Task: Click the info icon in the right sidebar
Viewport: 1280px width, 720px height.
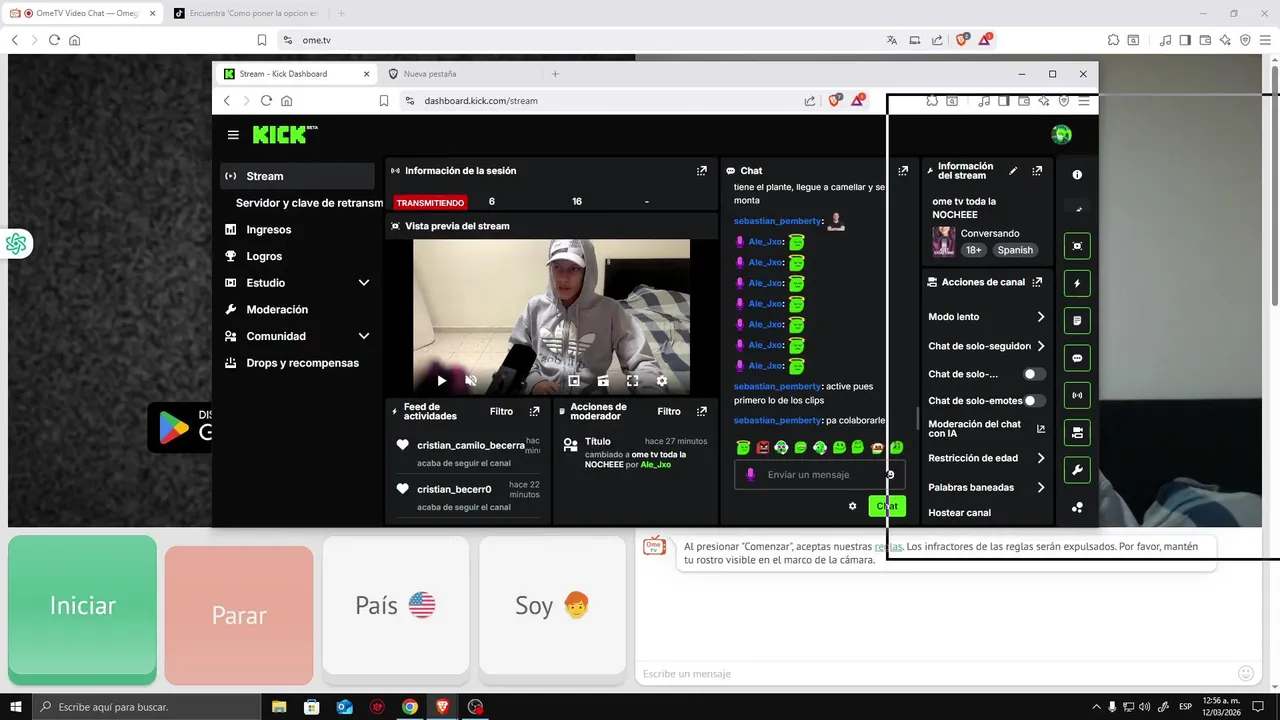Action: 1077,175
